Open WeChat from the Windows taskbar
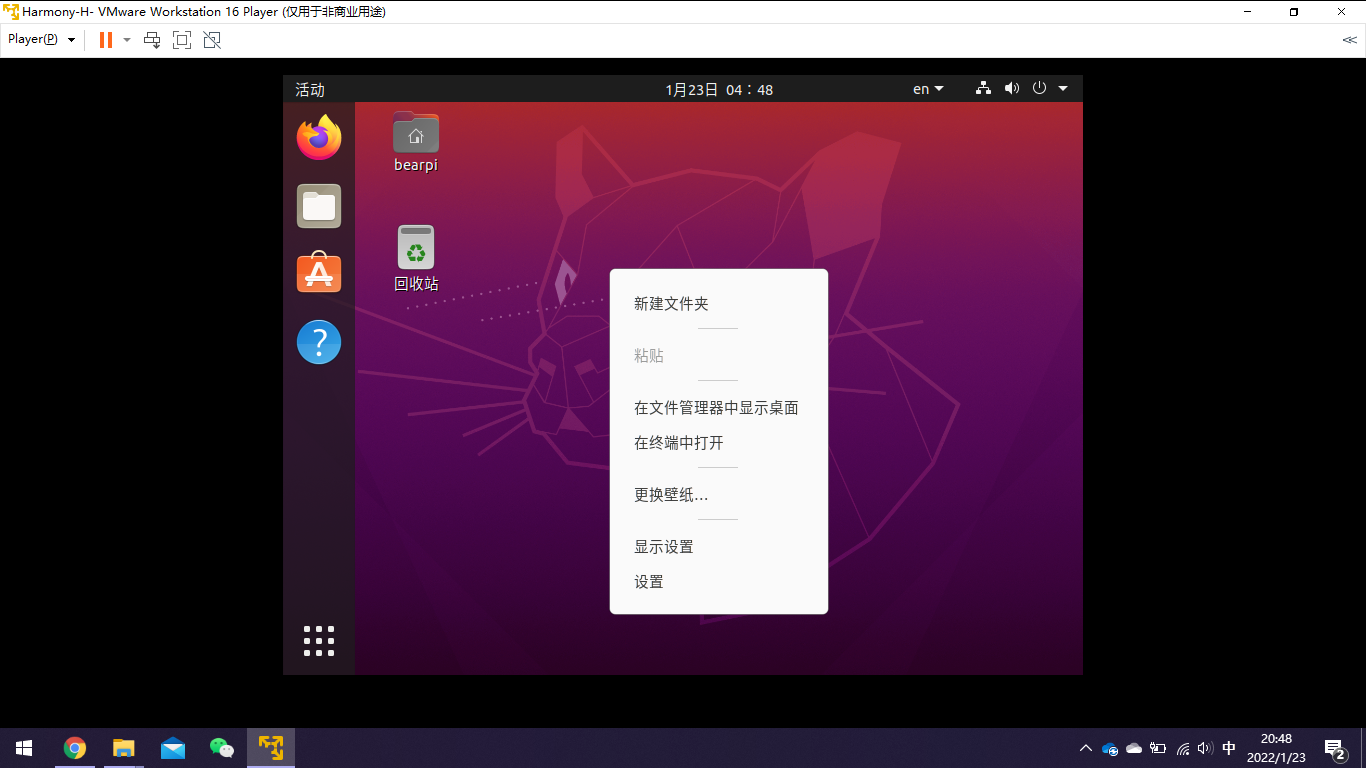This screenshot has height=768, width=1366. [222, 748]
